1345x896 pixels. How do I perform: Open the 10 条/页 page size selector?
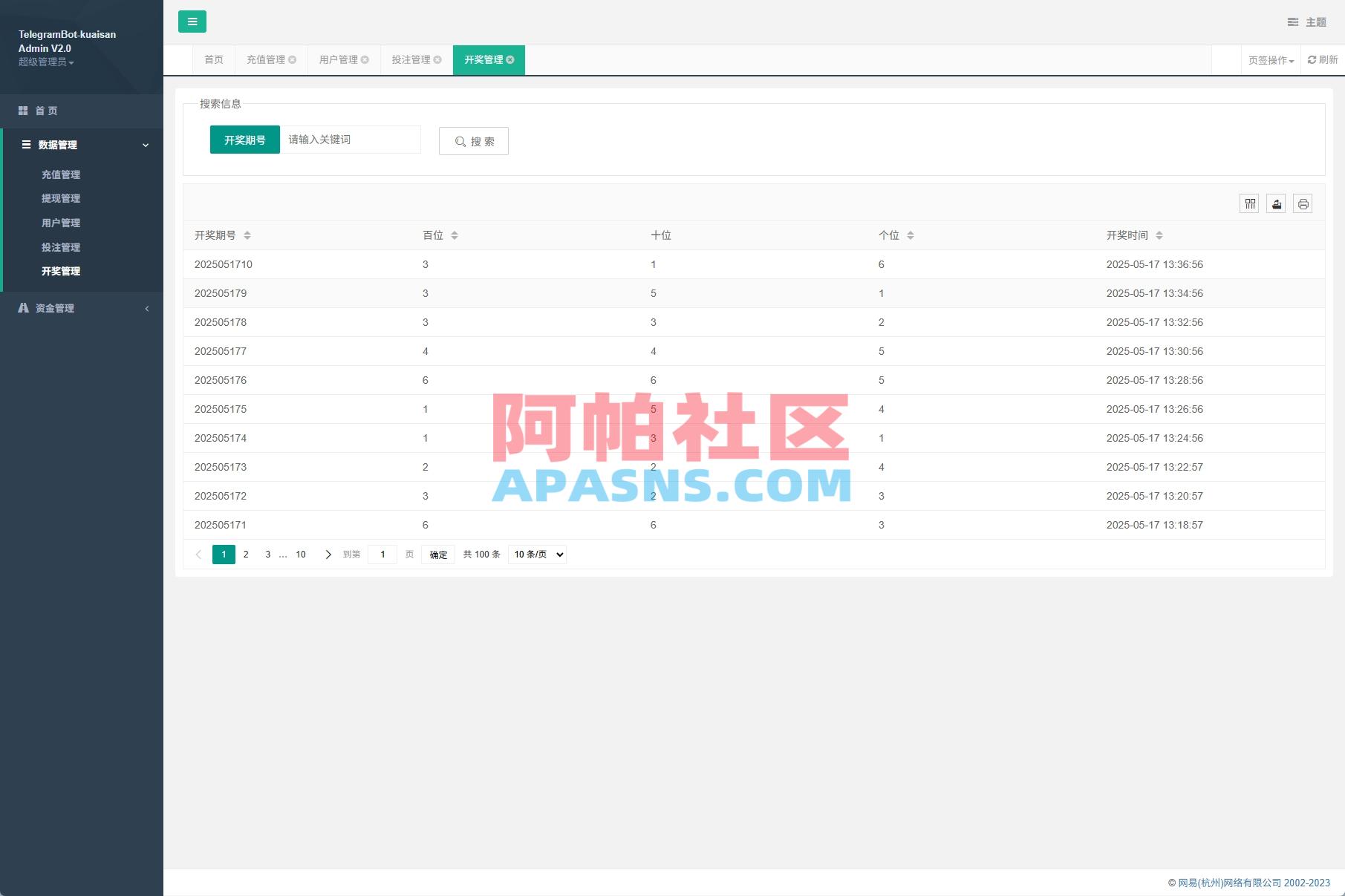536,554
